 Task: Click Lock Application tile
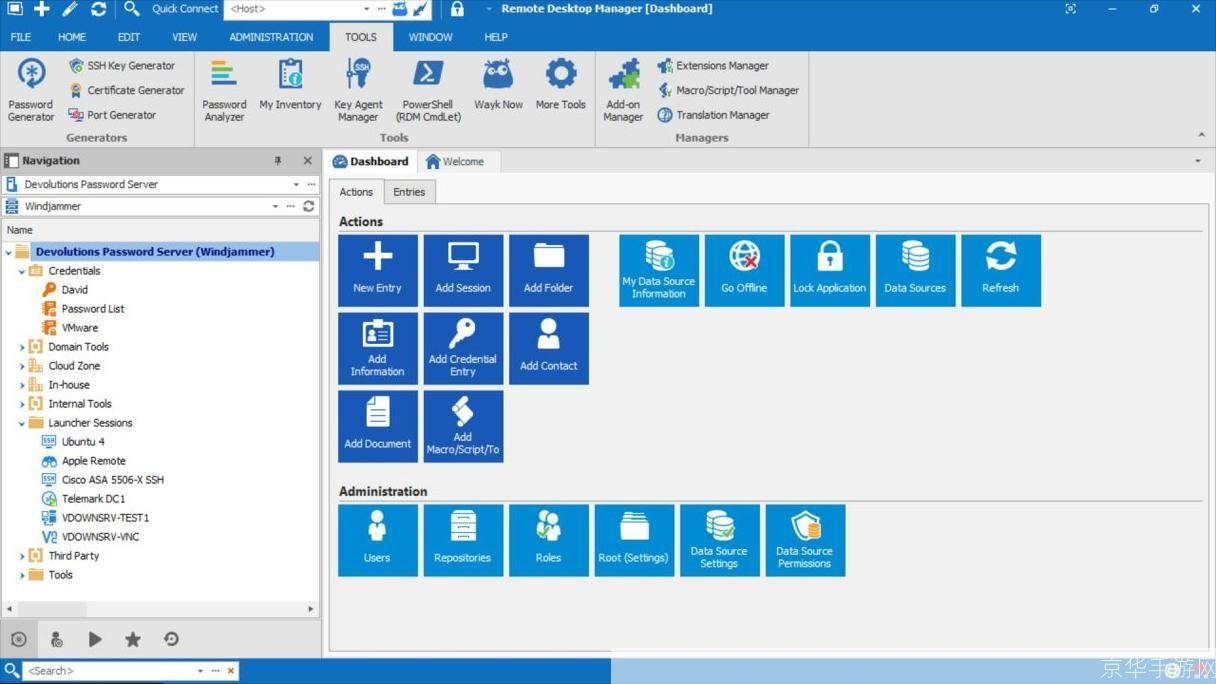[x=830, y=270]
